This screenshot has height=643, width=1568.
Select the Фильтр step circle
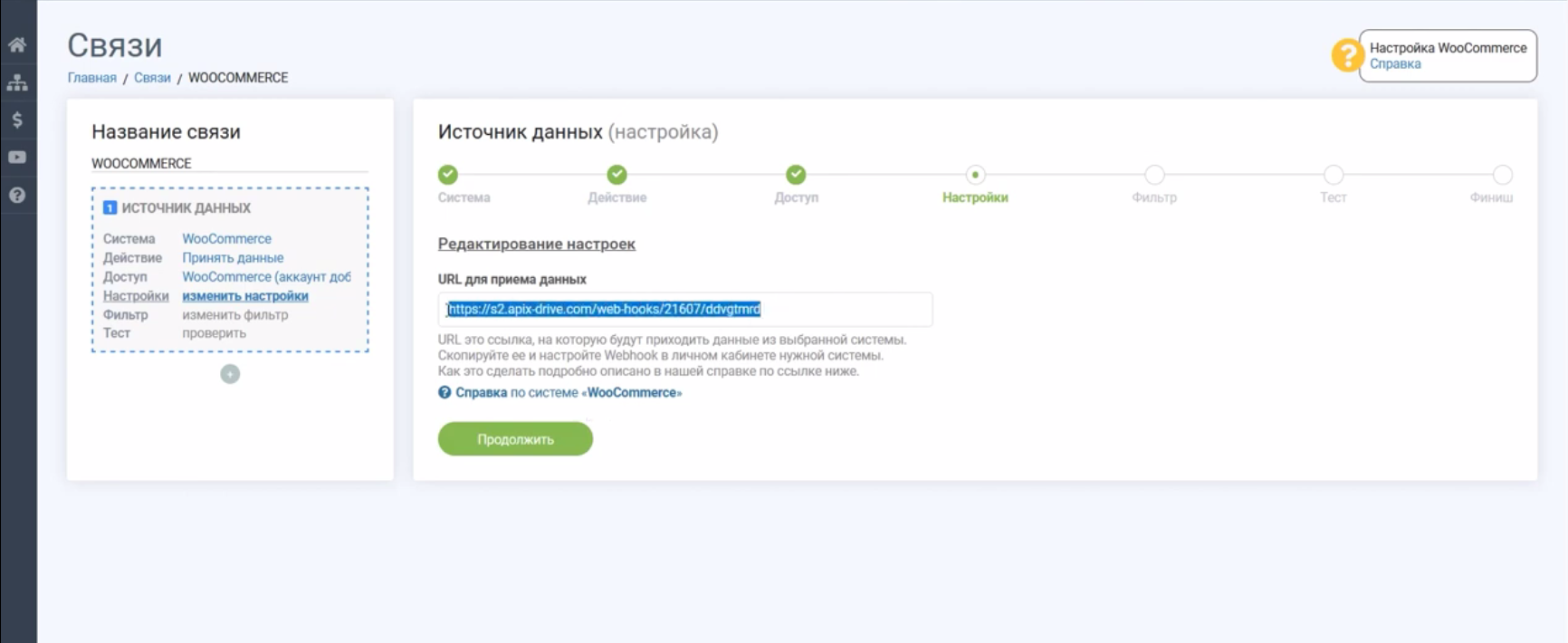tap(1154, 174)
